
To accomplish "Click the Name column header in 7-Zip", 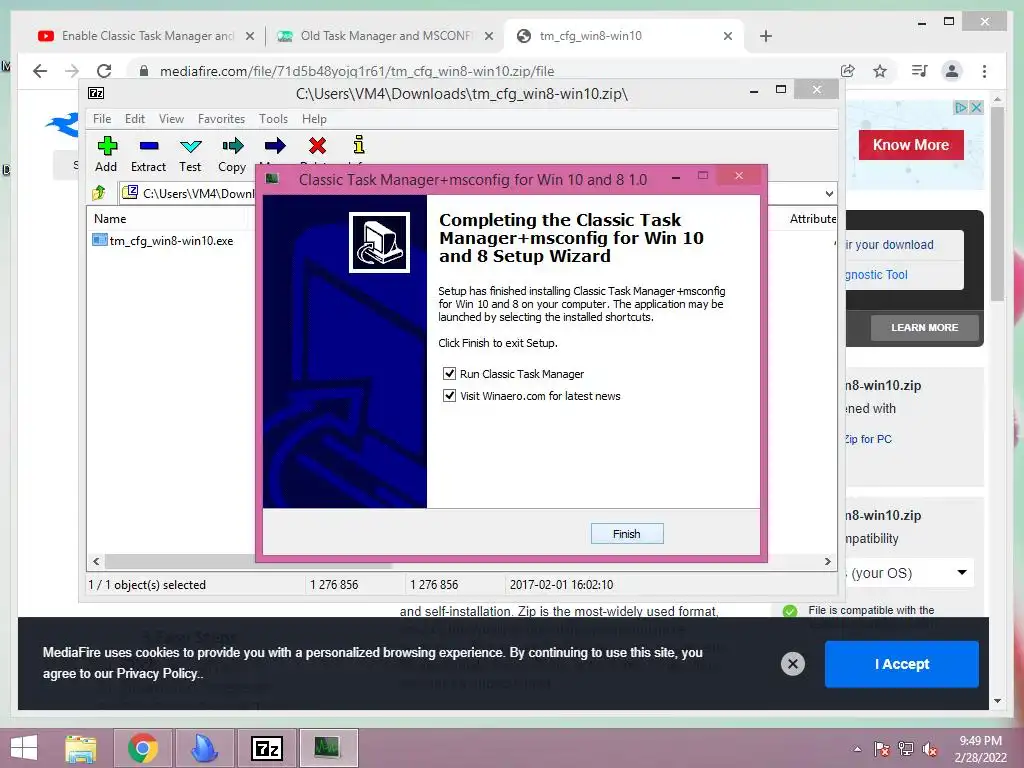I will click(x=110, y=219).
